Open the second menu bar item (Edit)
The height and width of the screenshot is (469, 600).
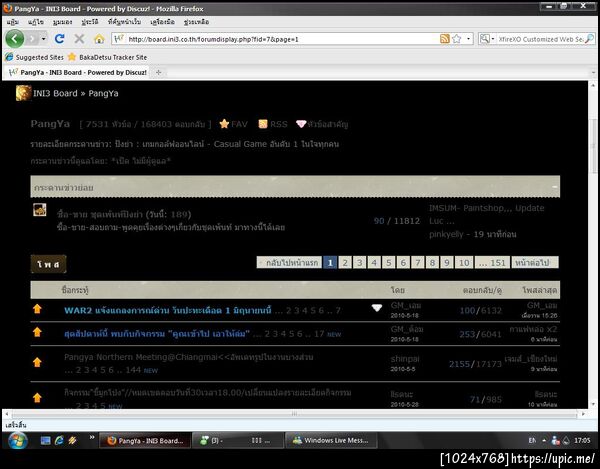36,22
